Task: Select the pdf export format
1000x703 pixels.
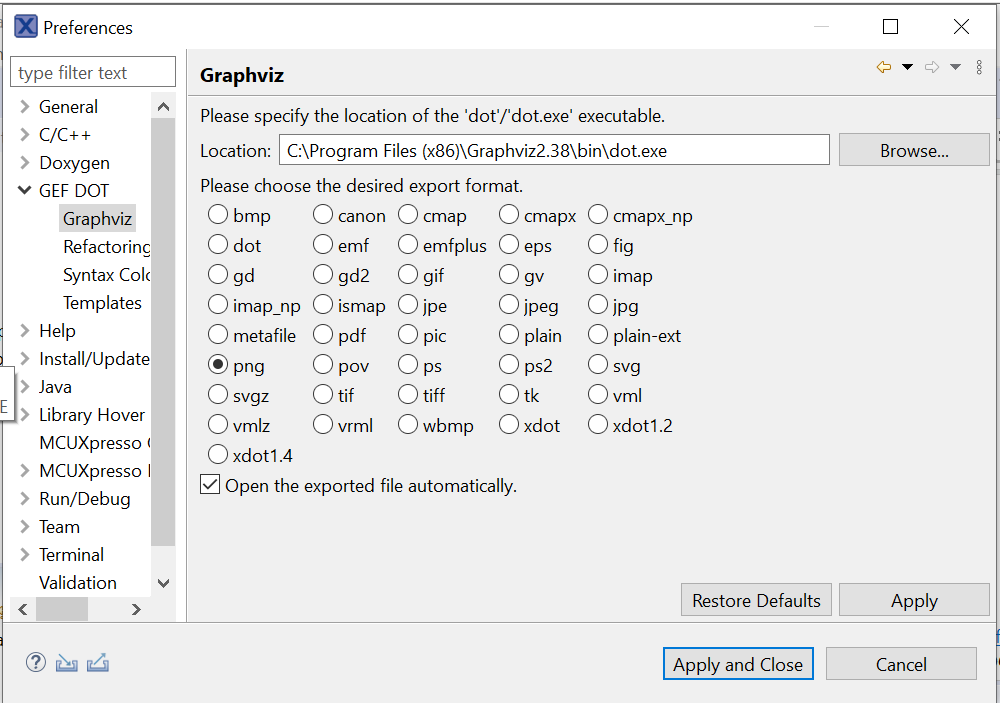Action: [323, 335]
